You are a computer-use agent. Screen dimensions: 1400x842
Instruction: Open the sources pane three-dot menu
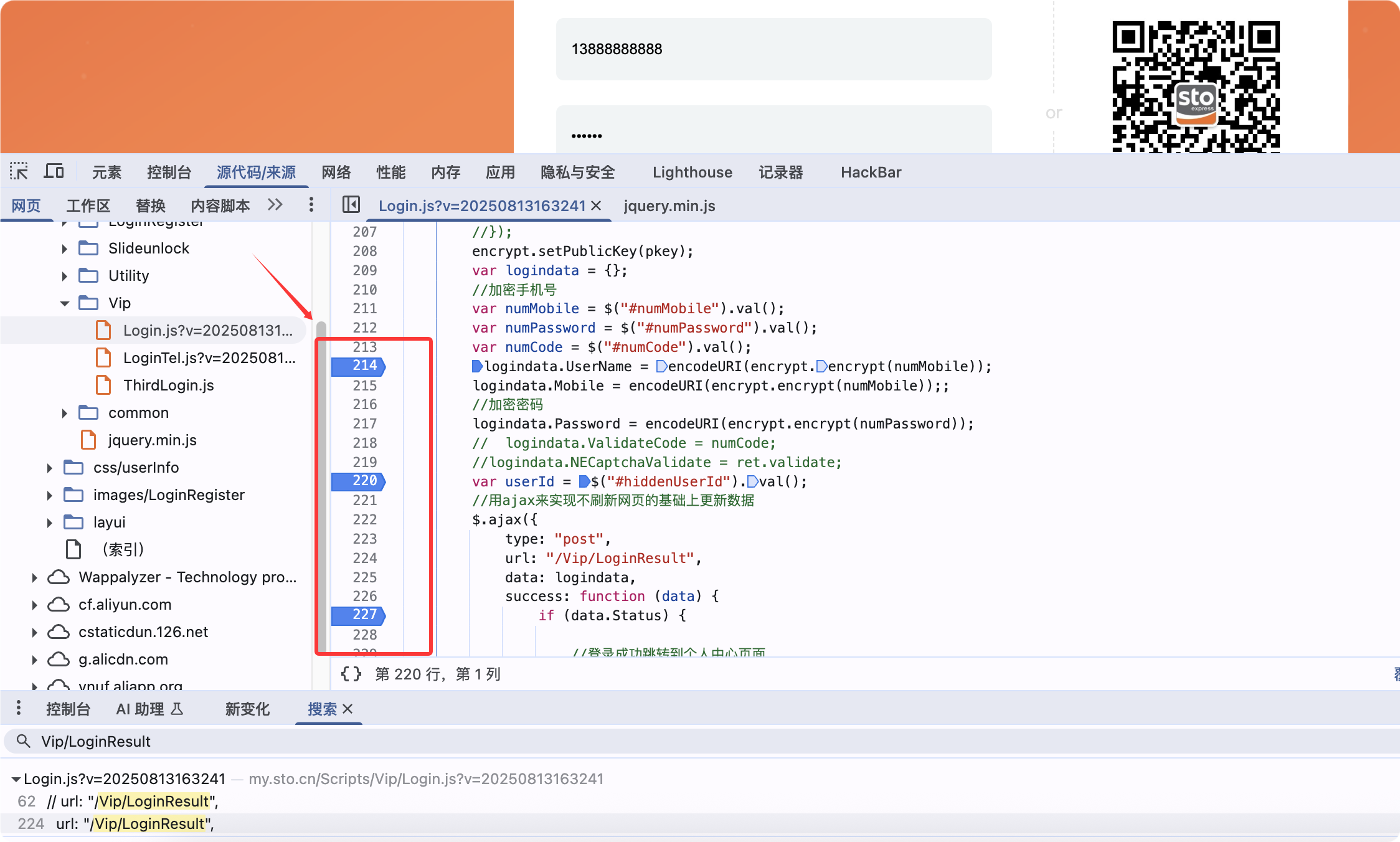point(311,205)
